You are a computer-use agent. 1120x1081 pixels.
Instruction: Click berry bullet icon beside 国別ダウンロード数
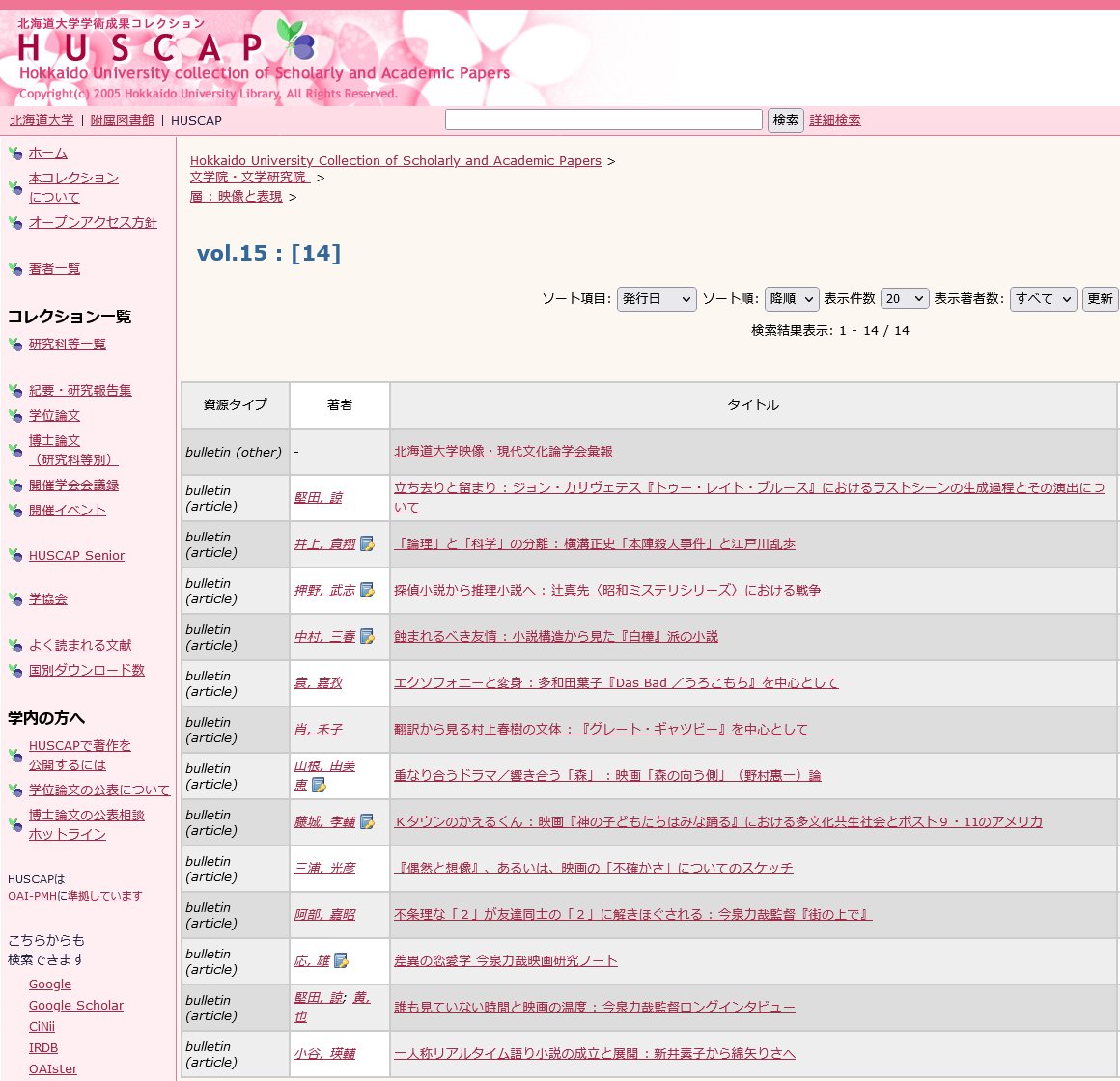tap(15, 670)
